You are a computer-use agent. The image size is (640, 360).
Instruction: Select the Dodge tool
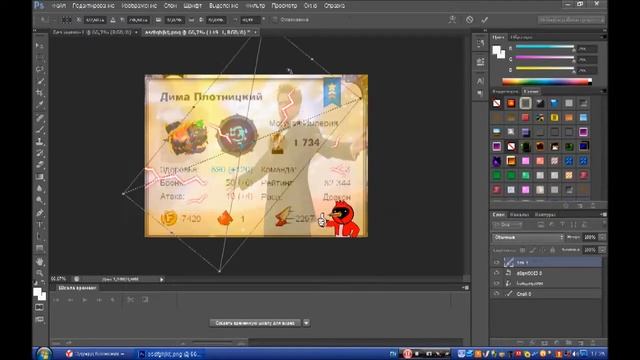coord(40,200)
